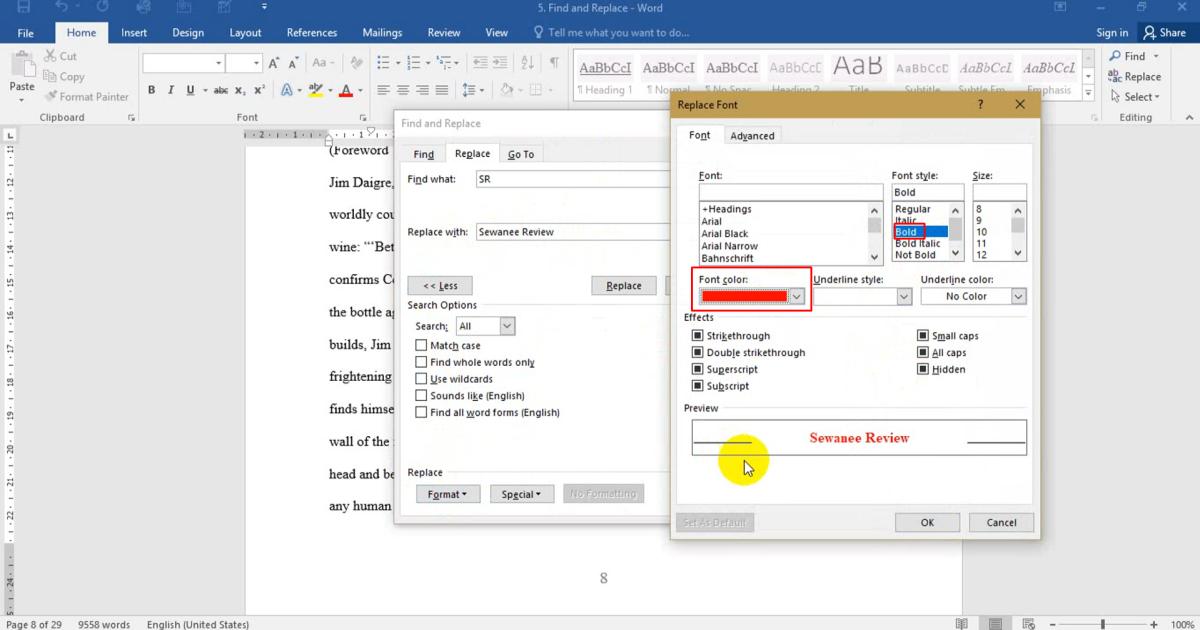Click OK in Replace Font dialog
This screenshot has width=1200, height=630.
pos(927,522)
